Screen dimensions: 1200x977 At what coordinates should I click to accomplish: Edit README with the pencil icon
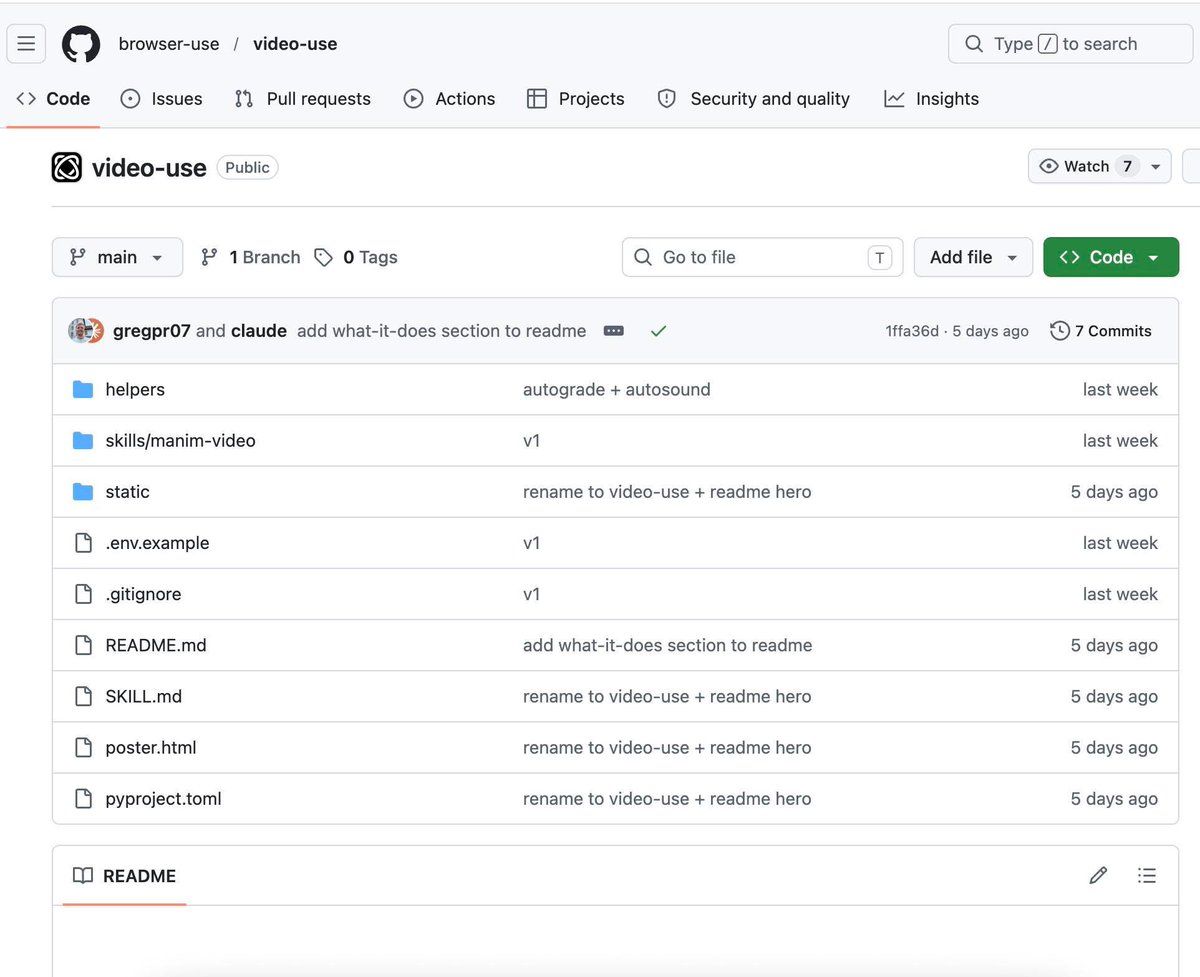point(1098,876)
